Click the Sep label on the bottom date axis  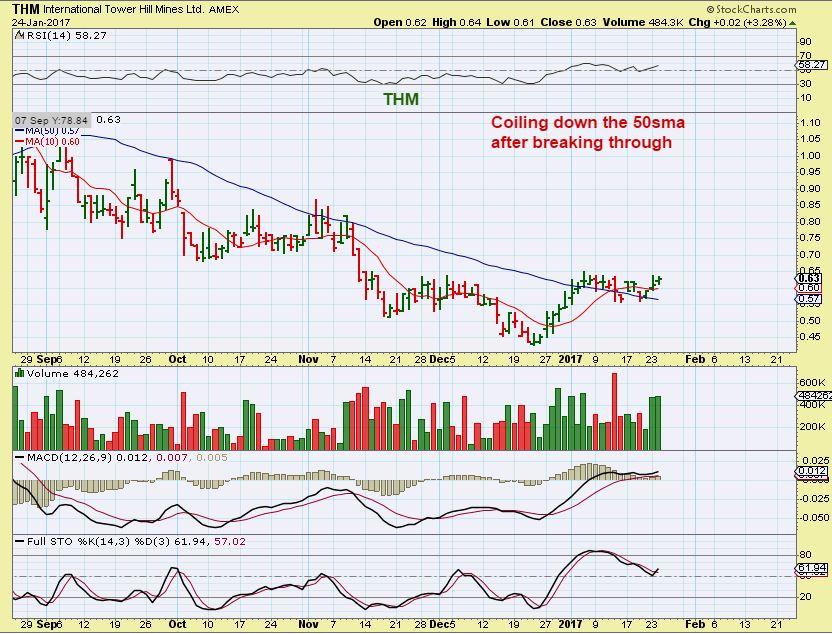[x=46, y=624]
